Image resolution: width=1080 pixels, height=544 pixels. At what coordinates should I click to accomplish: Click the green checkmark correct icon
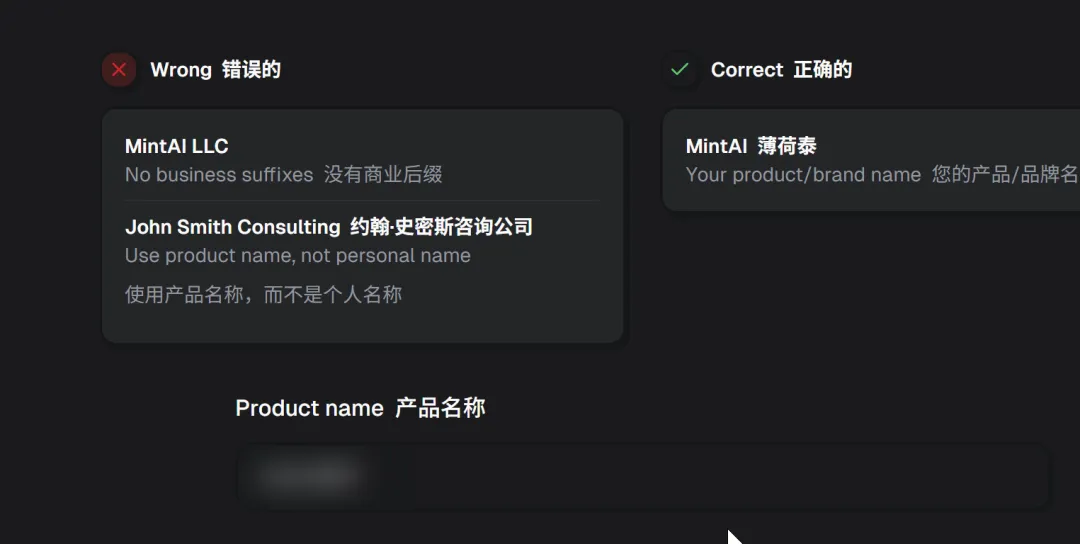tap(680, 70)
